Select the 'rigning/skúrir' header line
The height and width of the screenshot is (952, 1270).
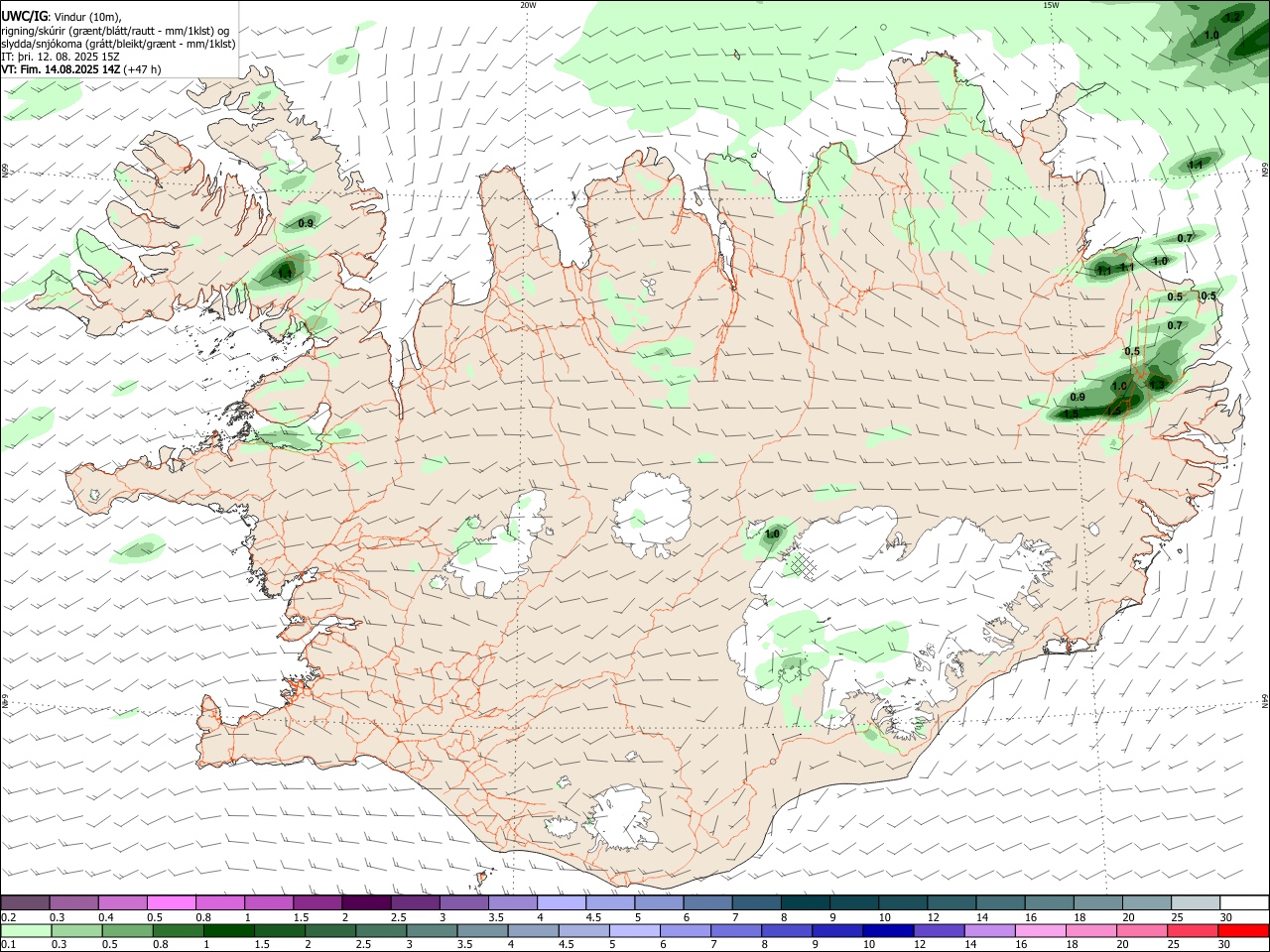tap(115, 31)
